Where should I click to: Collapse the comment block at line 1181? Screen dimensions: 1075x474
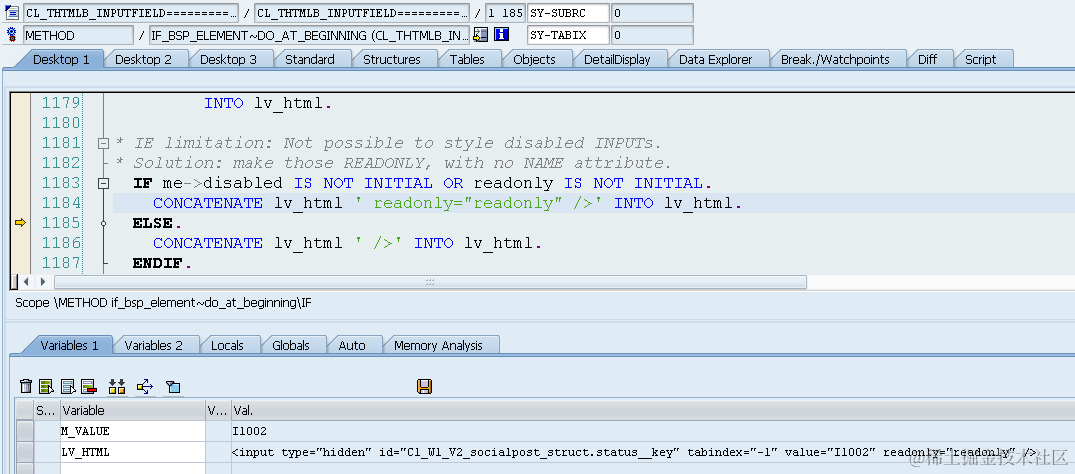104,143
